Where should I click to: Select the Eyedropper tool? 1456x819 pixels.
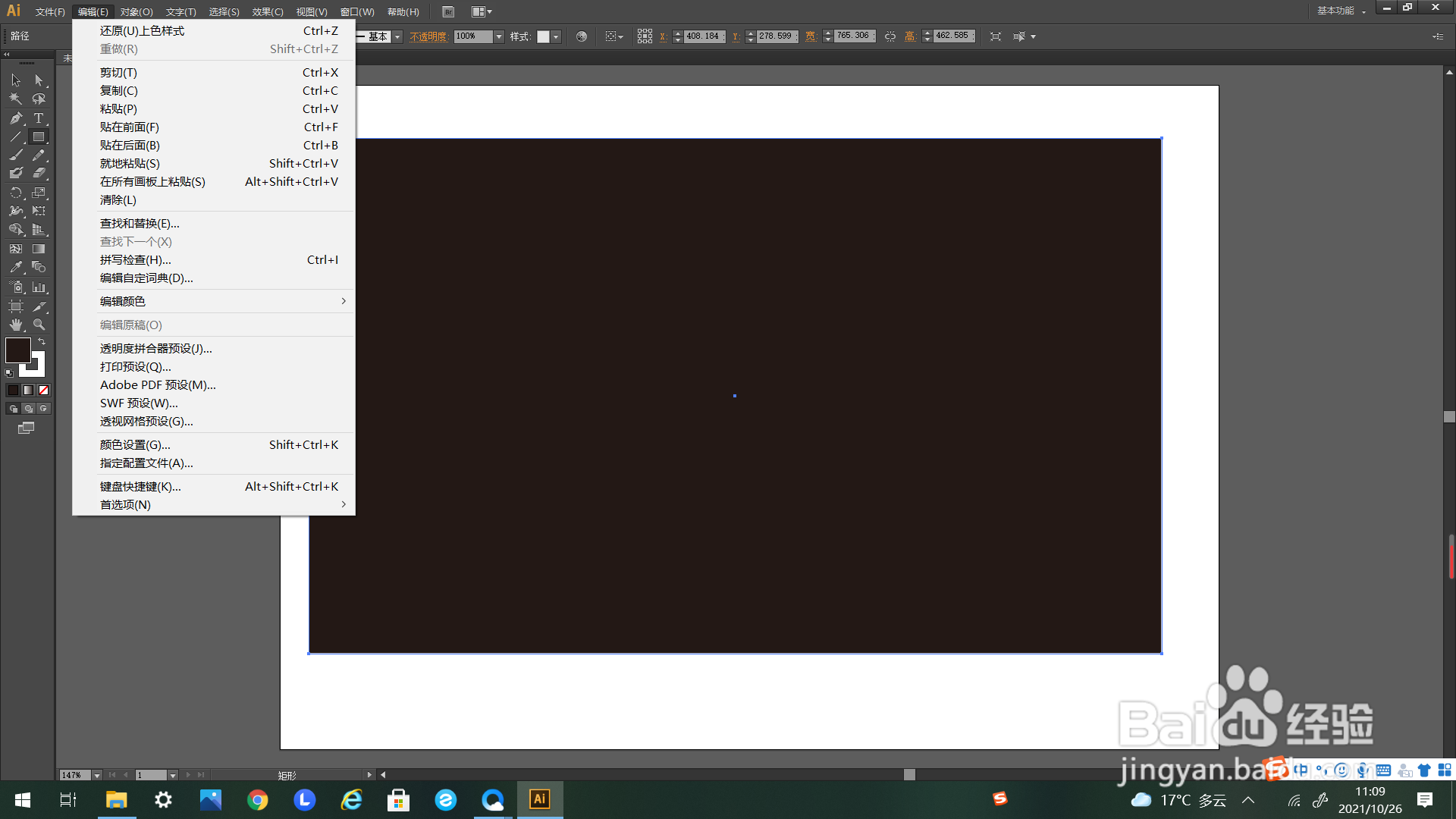click(x=16, y=268)
